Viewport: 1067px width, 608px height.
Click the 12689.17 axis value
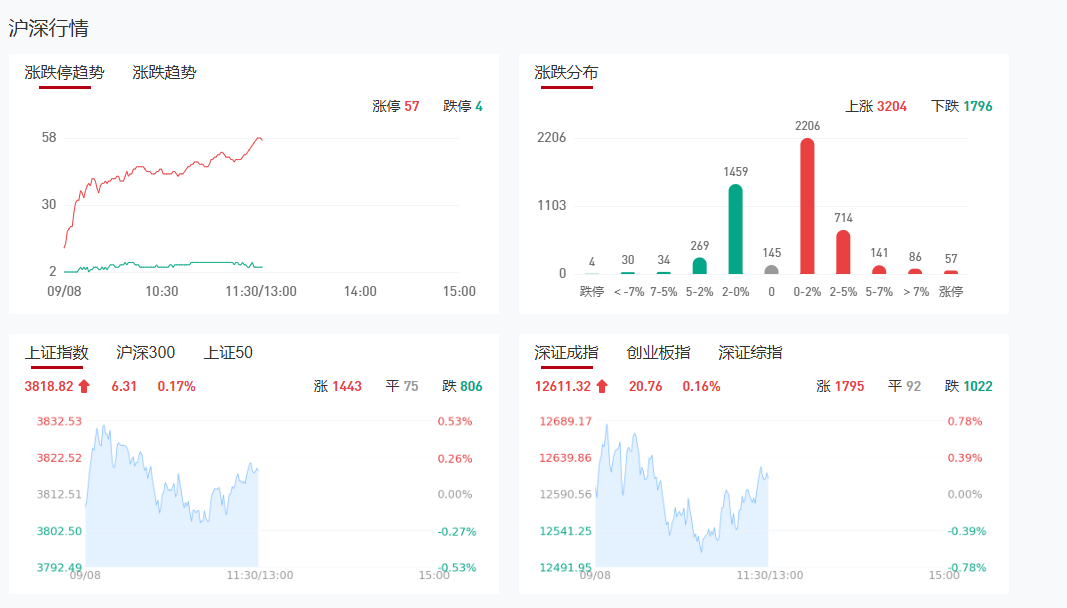(565, 421)
